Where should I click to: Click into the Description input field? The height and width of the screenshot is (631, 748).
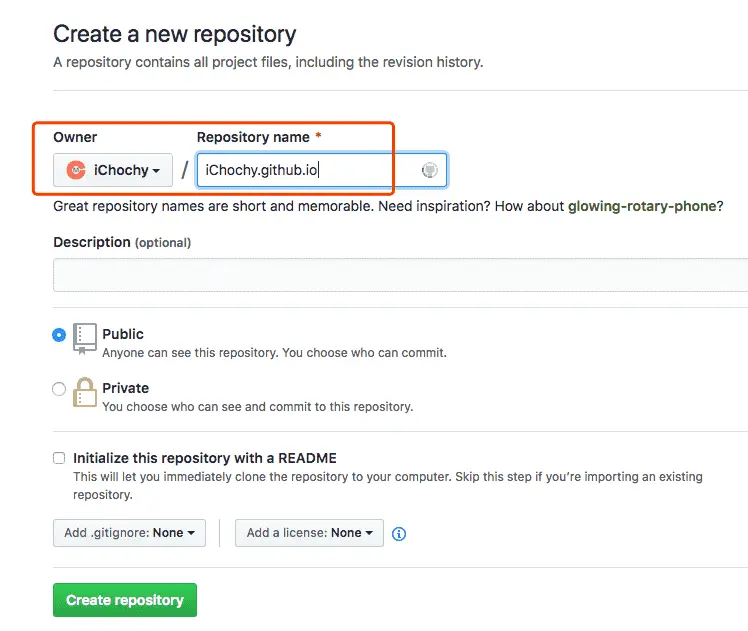click(400, 275)
